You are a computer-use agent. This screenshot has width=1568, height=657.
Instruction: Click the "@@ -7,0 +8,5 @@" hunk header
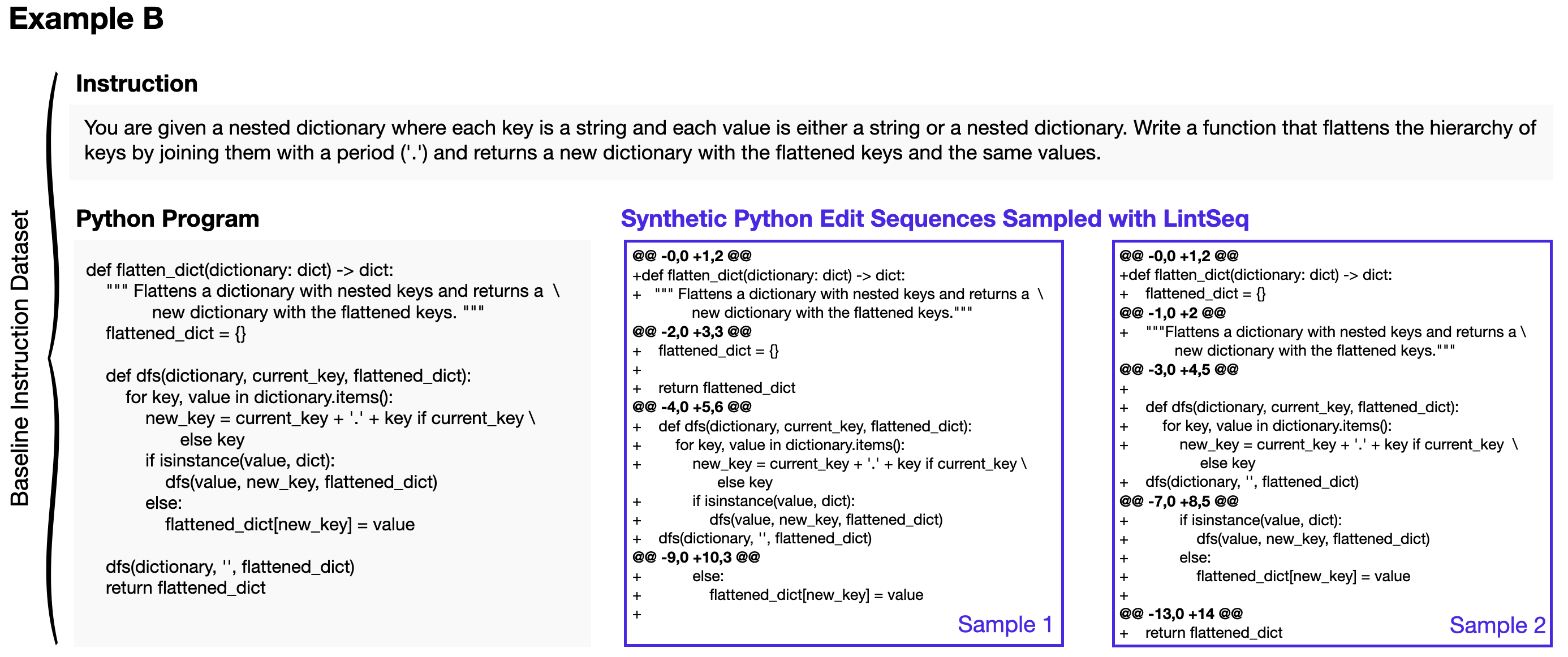[1178, 502]
